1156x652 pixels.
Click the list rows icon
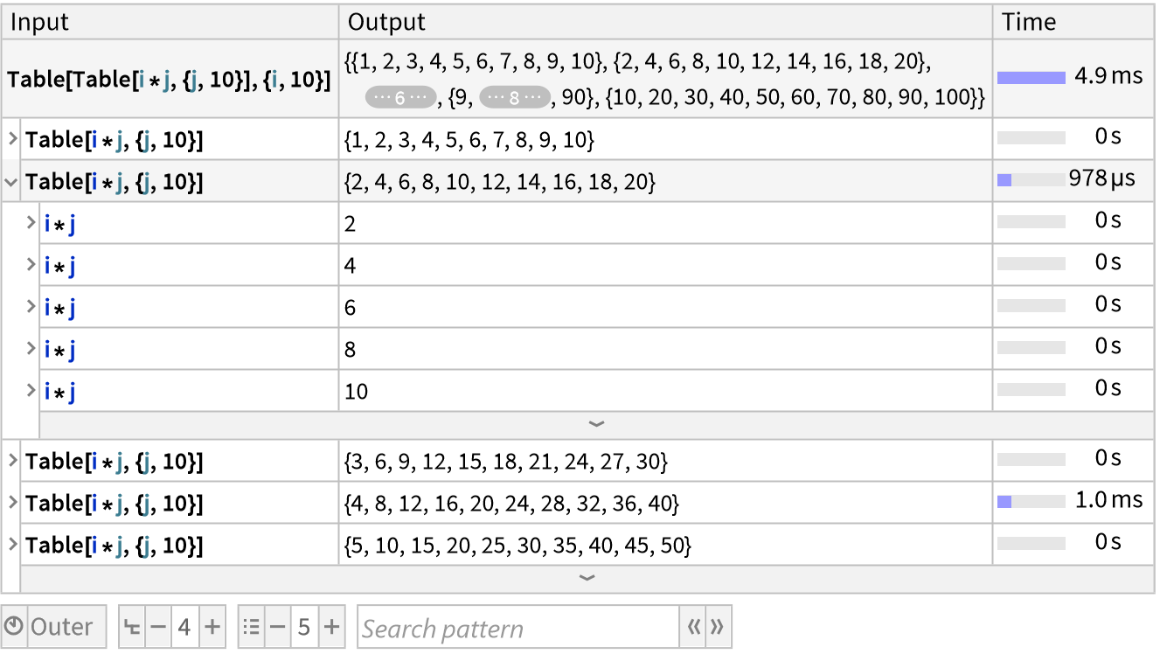pyautogui.click(x=251, y=628)
